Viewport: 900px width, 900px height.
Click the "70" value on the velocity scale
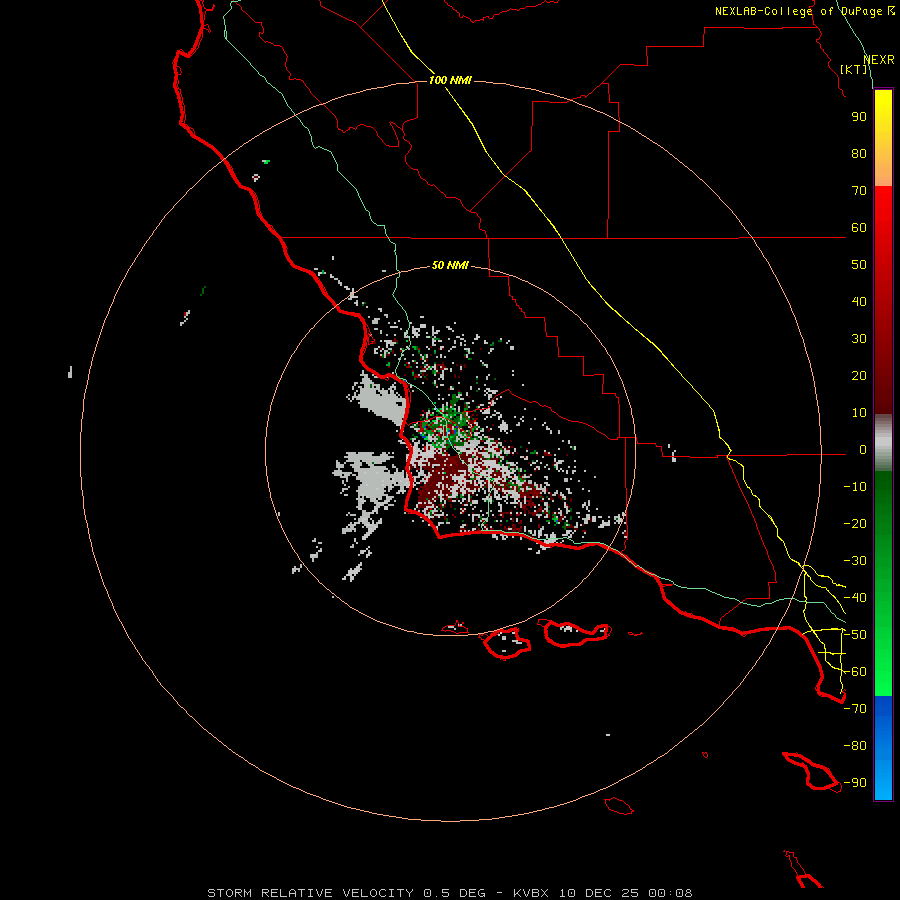click(x=859, y=191)
